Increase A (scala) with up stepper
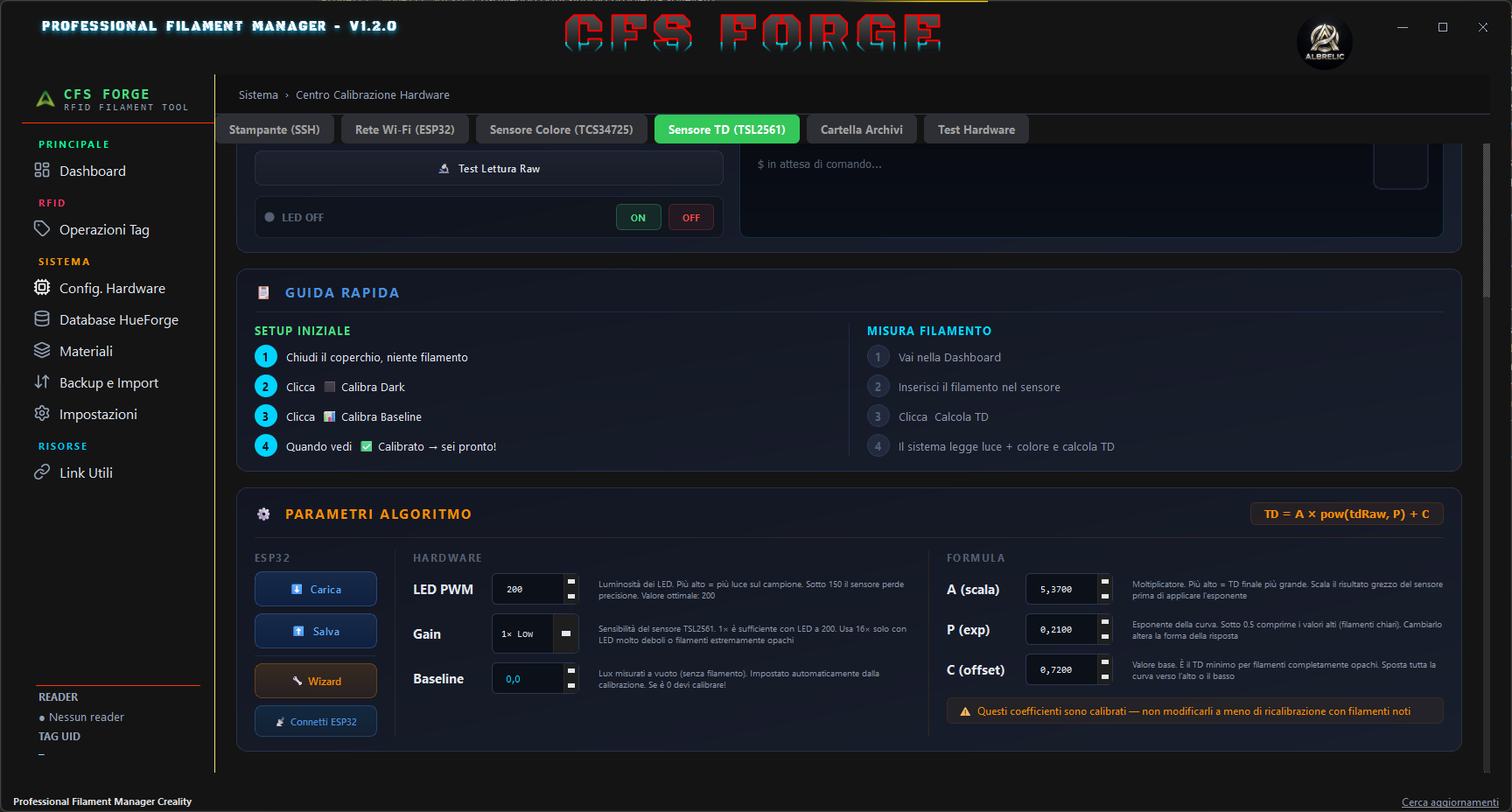1512x812 pixels. pyautogui.click(x=1105, y=582)
